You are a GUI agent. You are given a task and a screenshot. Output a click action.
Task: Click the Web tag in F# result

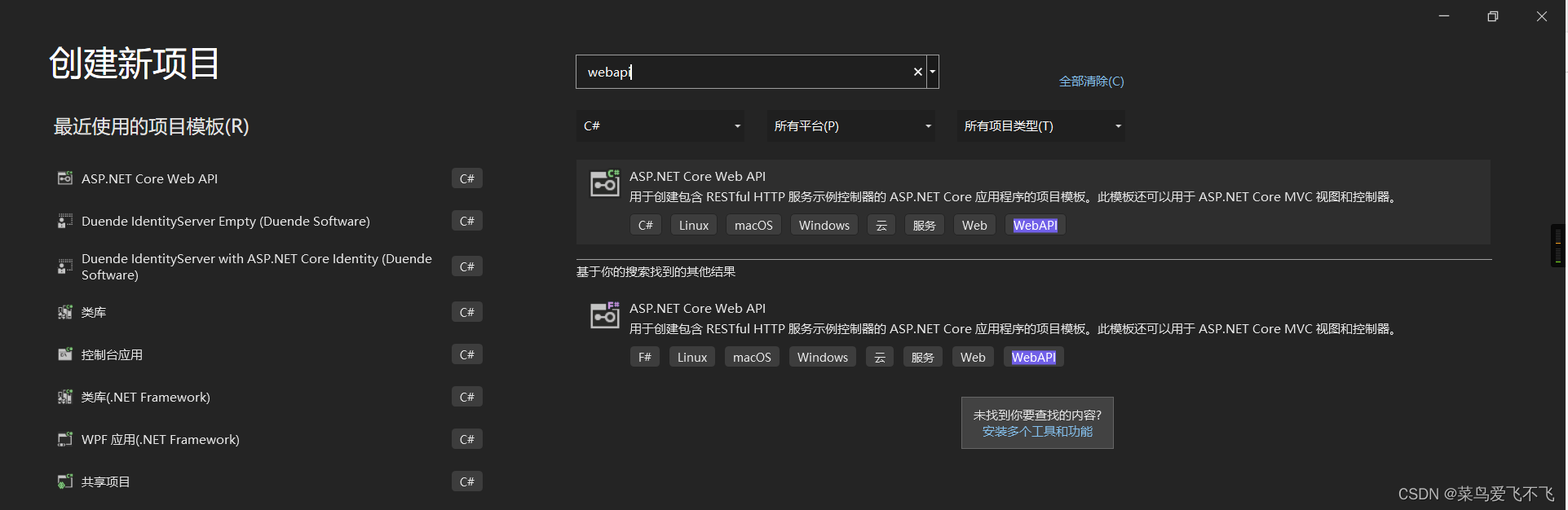[973, 358]
